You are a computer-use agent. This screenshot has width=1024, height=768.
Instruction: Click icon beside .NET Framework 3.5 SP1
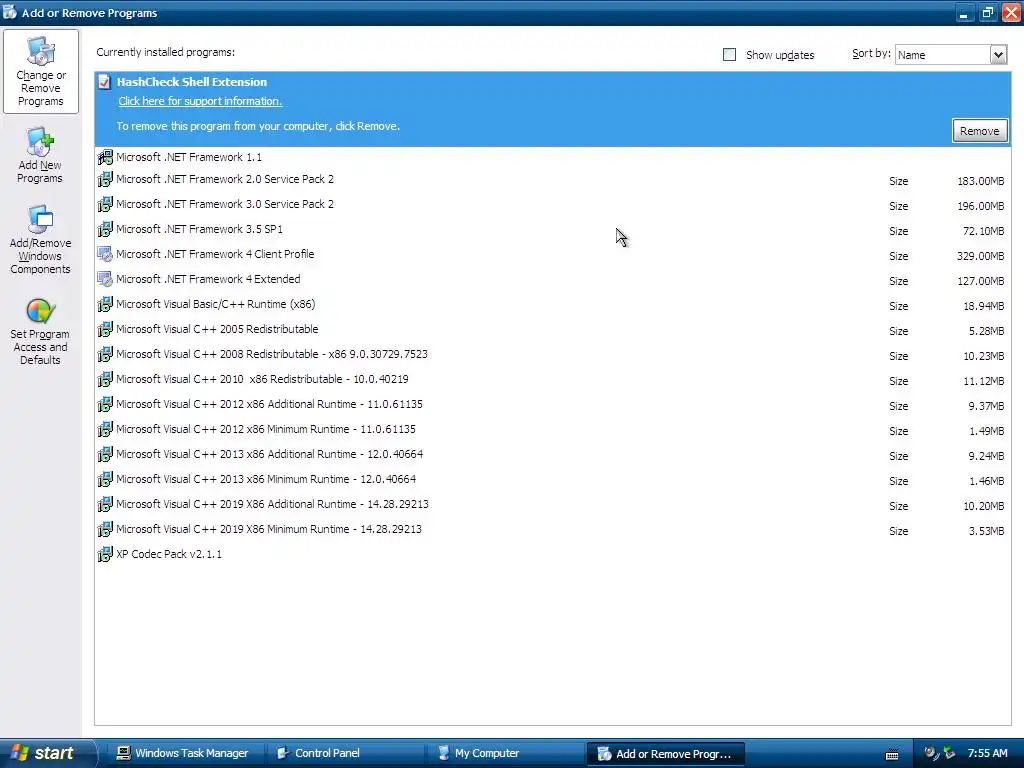104,229
